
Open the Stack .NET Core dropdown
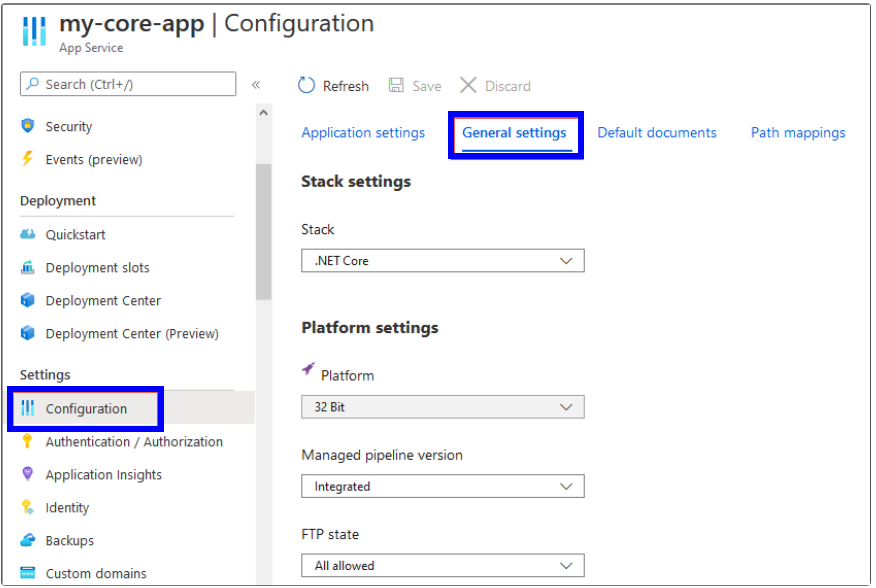pos(442,260)
